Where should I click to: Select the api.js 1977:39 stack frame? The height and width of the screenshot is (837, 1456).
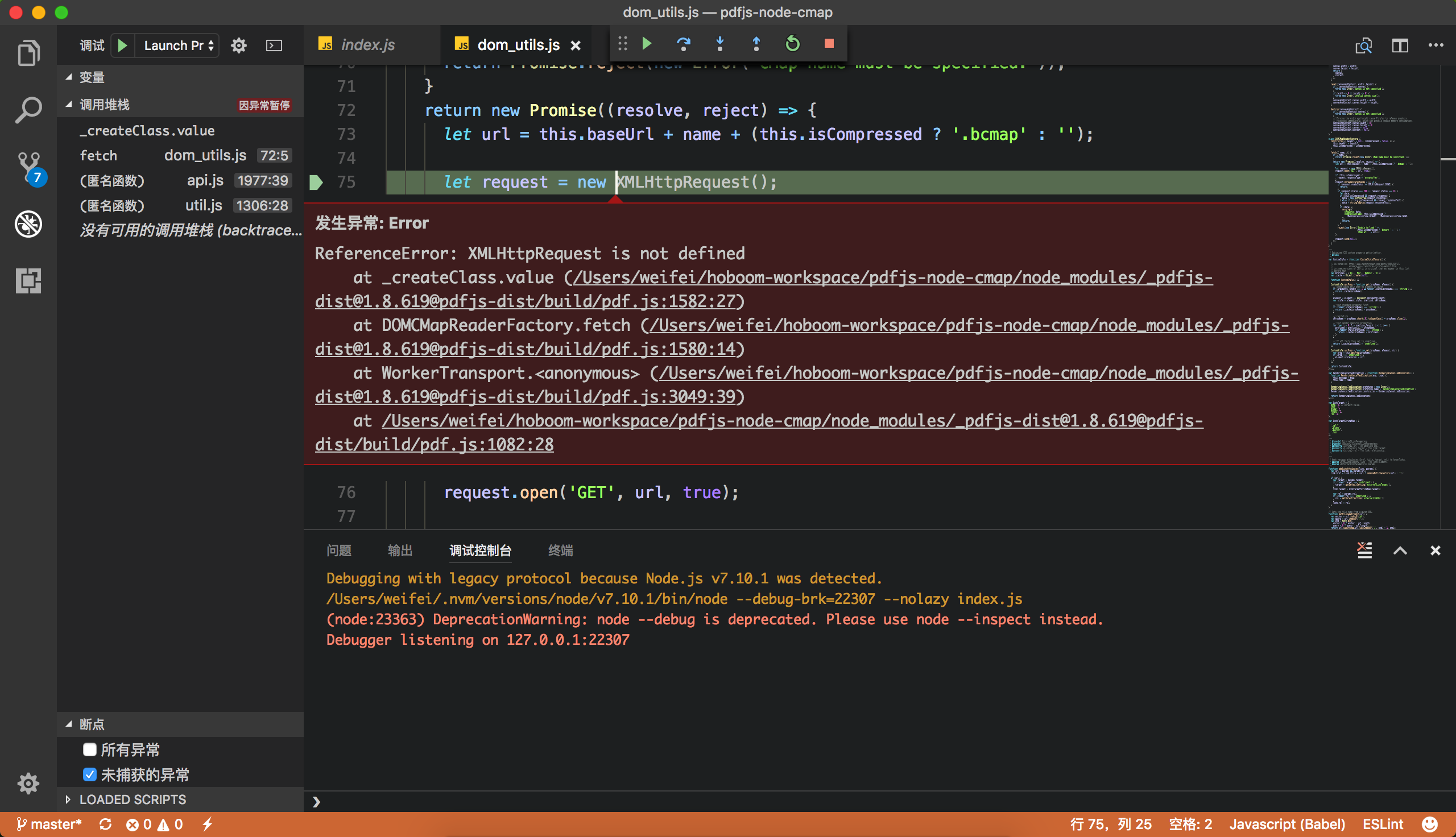pos(180,180)
